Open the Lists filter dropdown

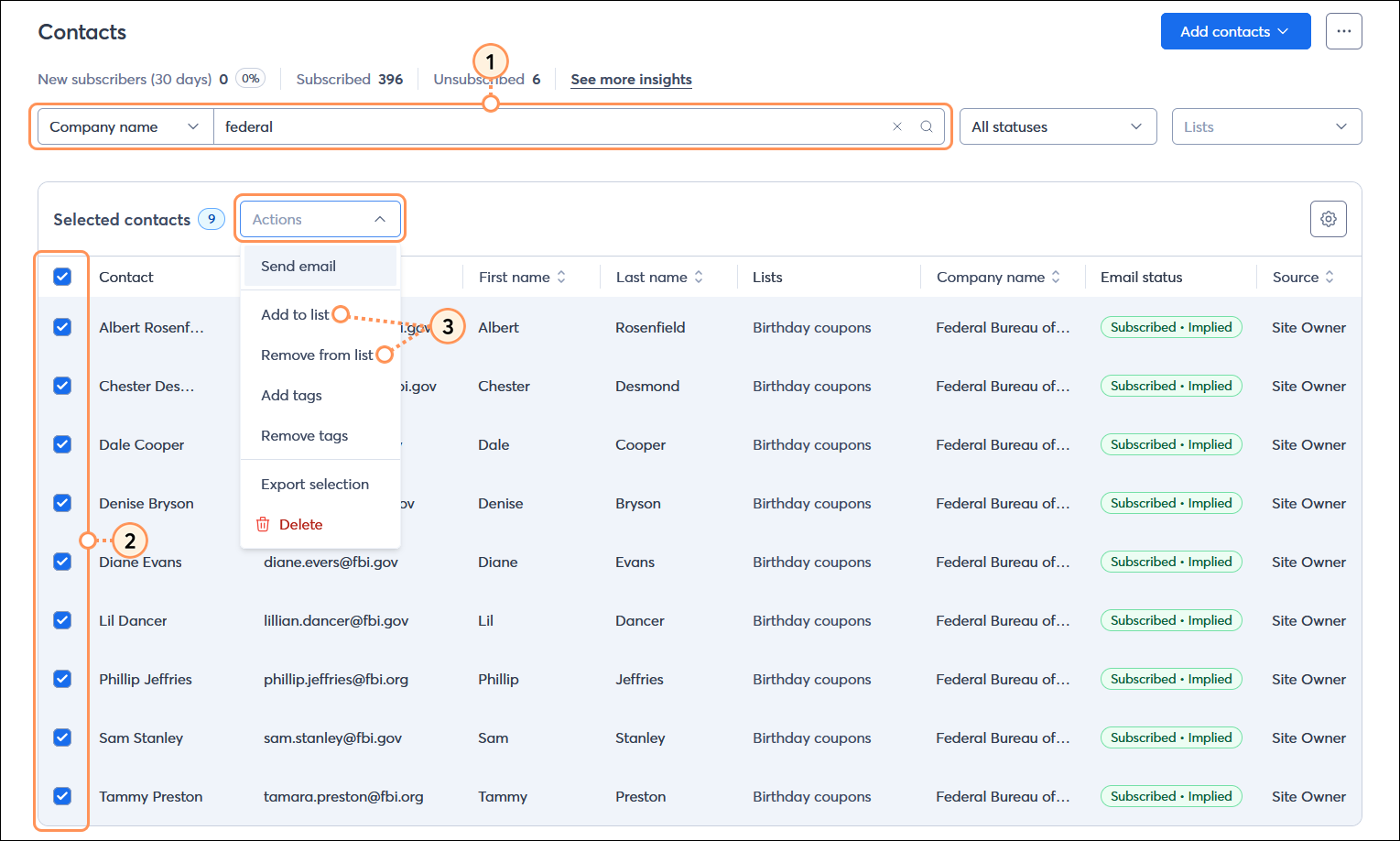click(1266, 126)
